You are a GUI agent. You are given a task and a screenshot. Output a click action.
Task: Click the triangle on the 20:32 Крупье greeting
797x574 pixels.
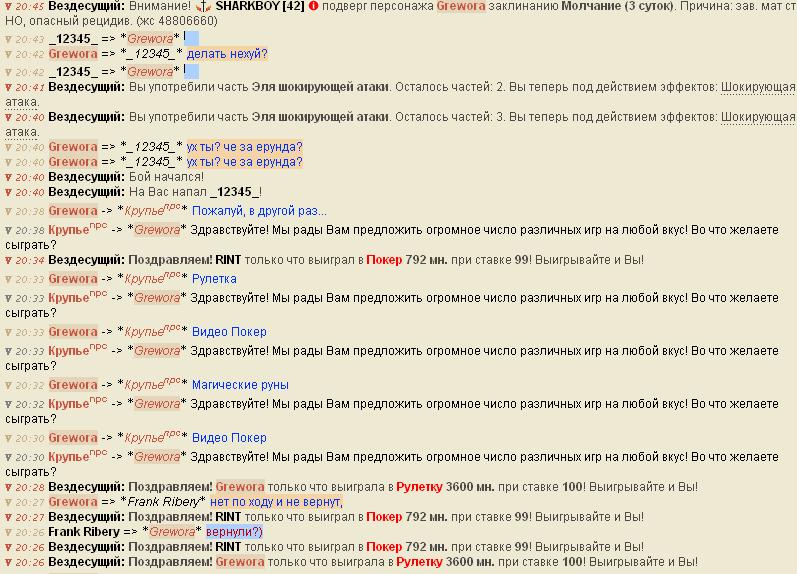tap(8, 405)
